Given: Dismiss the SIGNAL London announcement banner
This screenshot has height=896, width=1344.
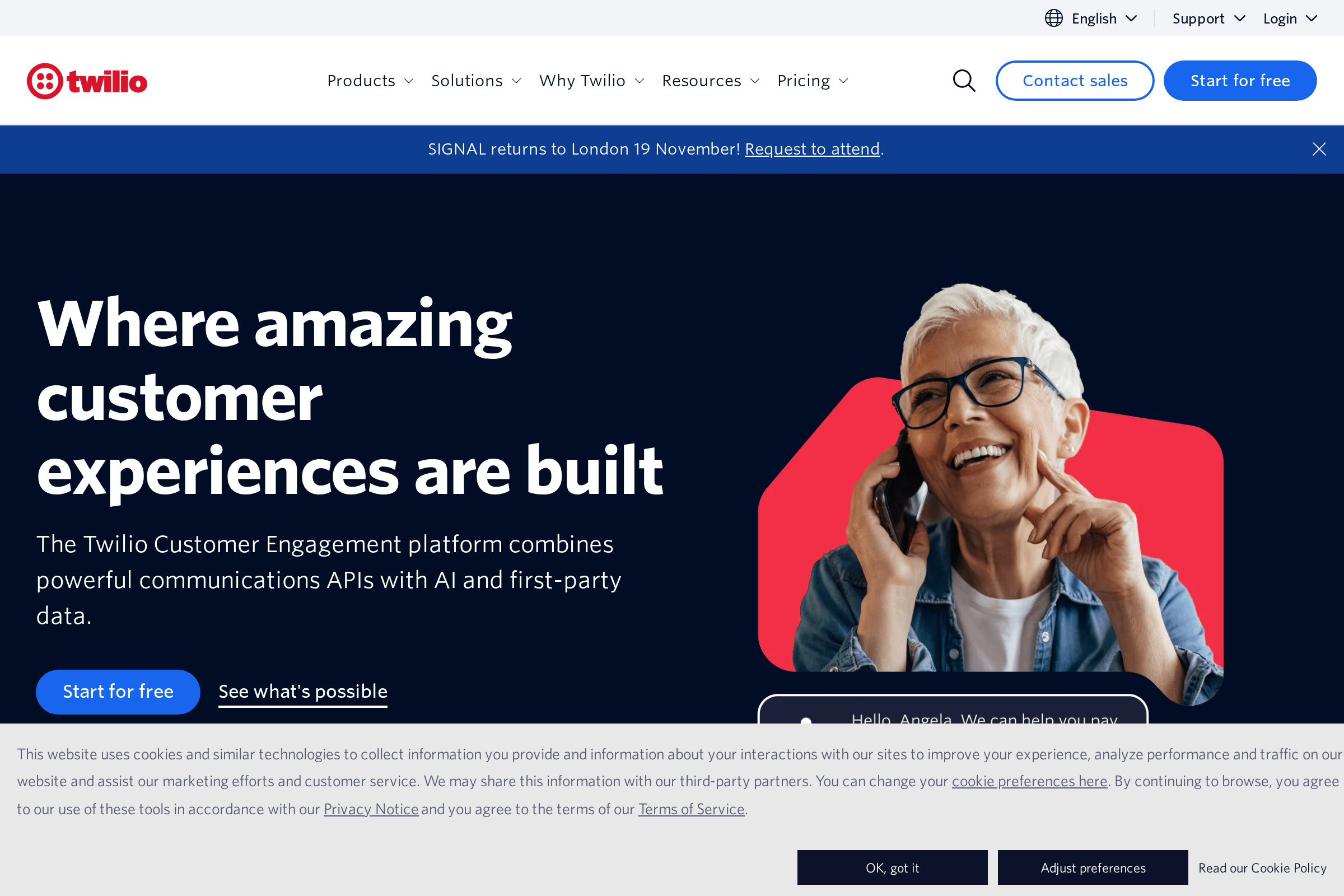Looking at the screenshot, I should coord(1319,148).
